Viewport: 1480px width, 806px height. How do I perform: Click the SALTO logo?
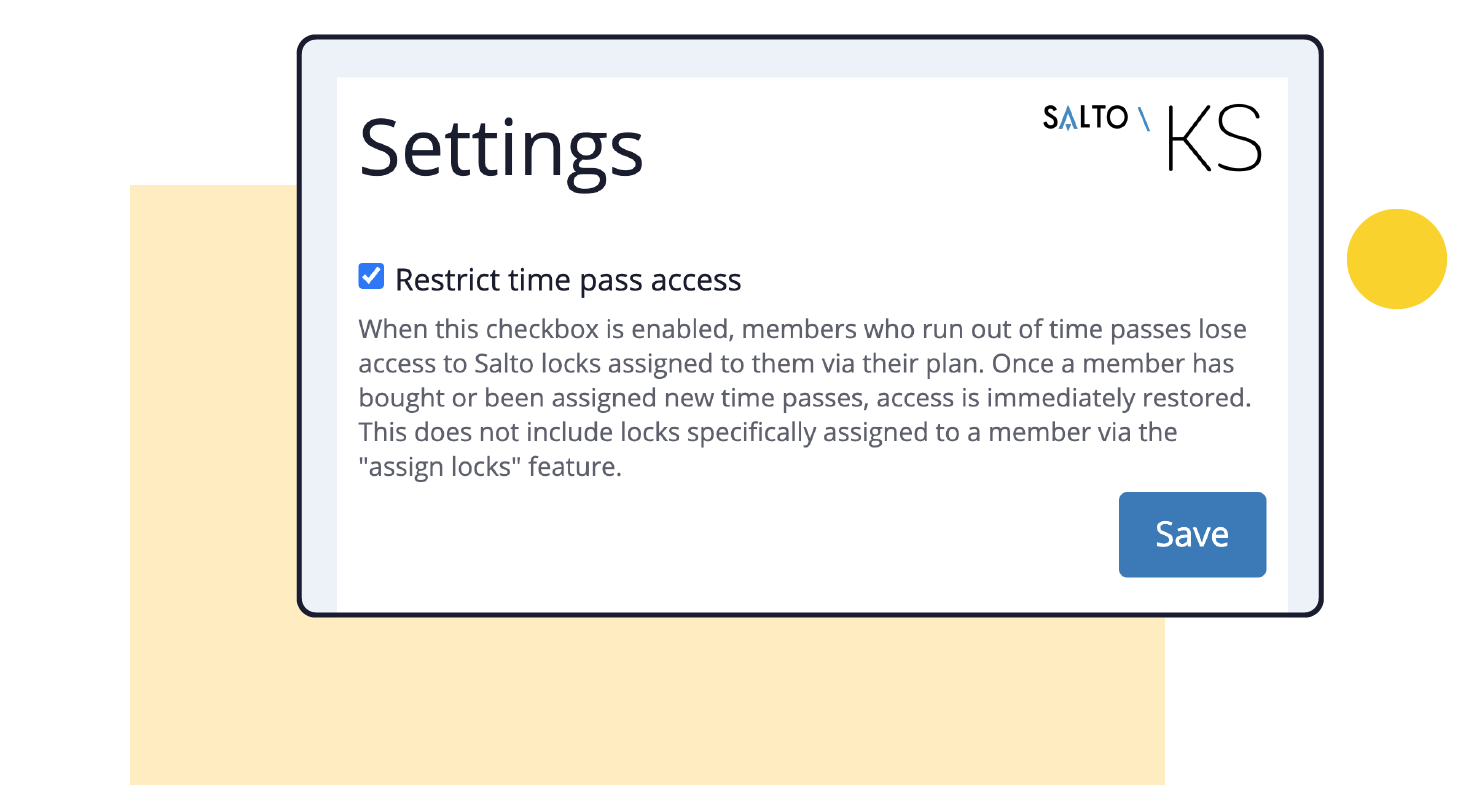click(x=1085, y=117)
